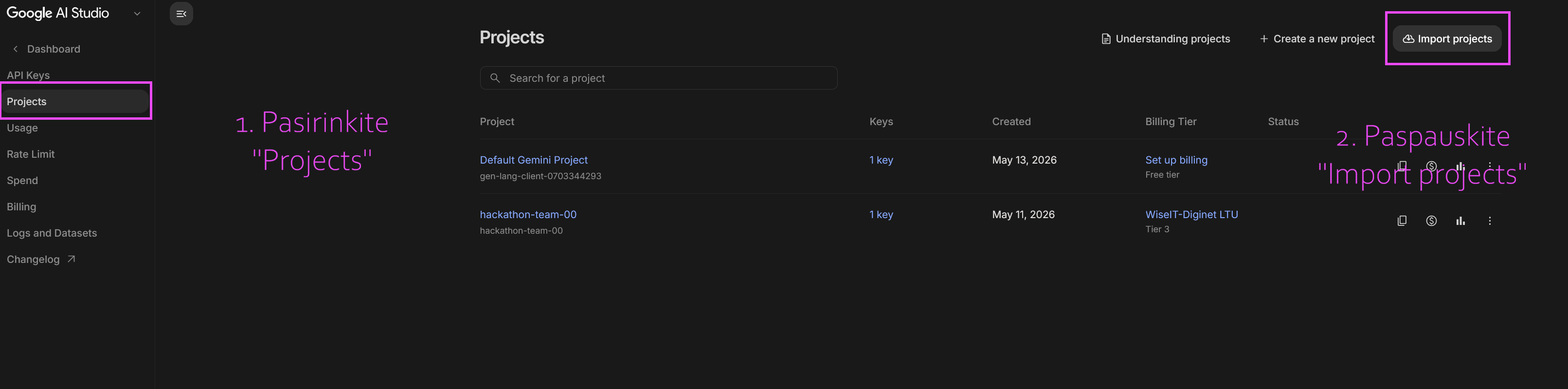Expand Google AI Studio dropdown chevron

click(137, 14)
